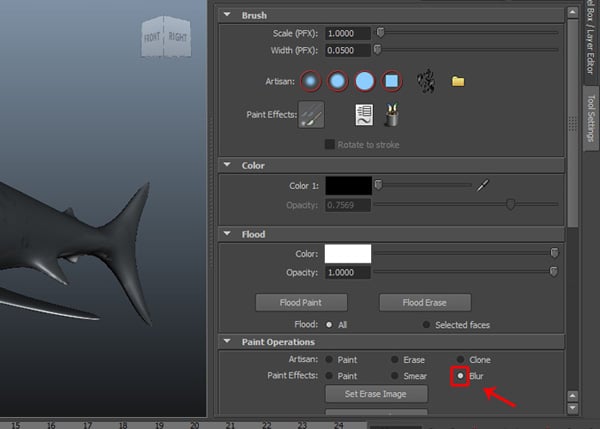Click the Width (PFX) value field
600x429 pixels.
[x=348, y=51]
